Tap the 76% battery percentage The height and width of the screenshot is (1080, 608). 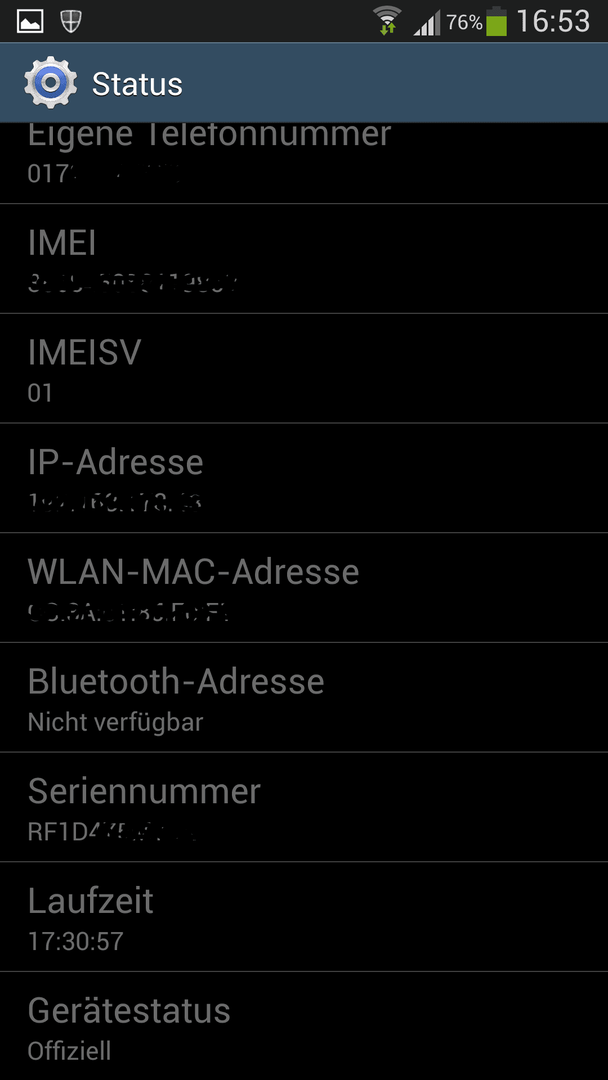tap(464, 23)
